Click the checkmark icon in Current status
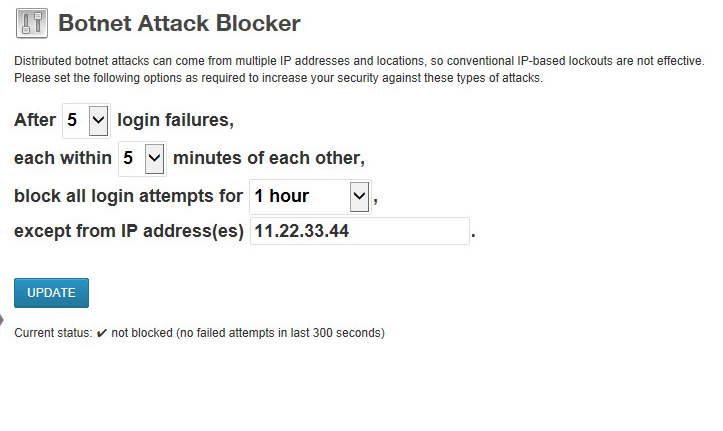This screenshot has width=723, height=431. [x=102, y=333]
